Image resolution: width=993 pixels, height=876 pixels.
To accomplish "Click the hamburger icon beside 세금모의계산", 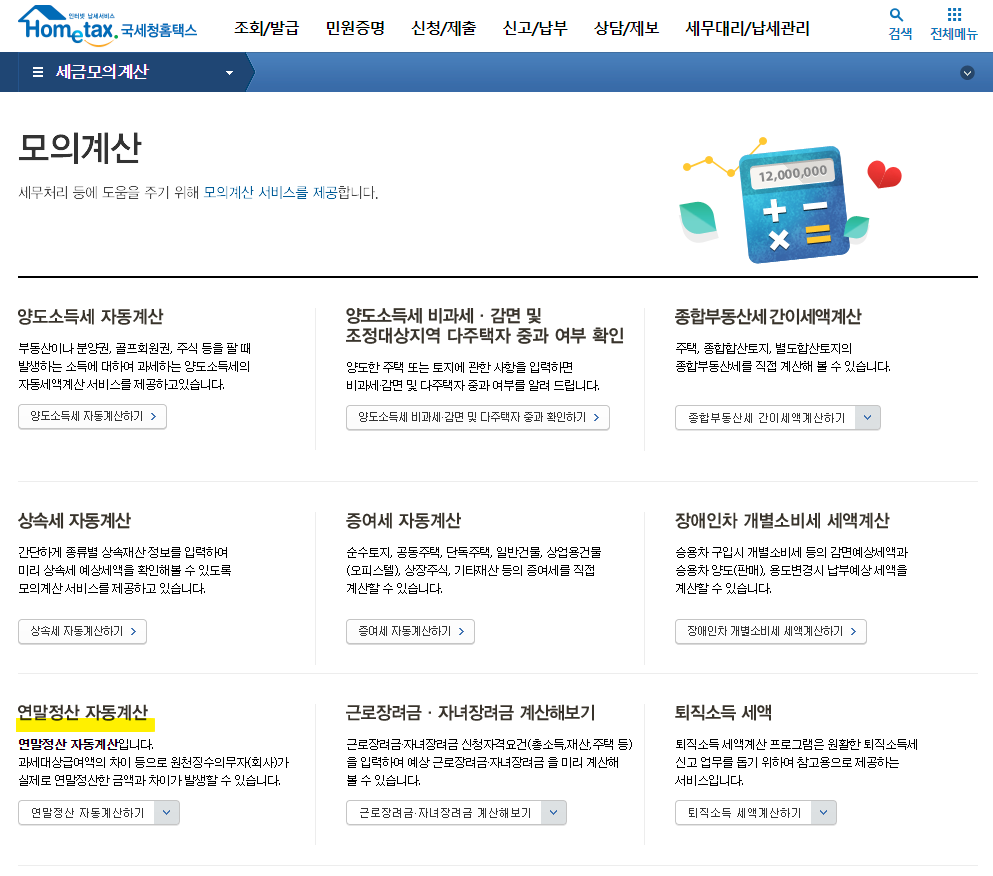I will [37, 72].
